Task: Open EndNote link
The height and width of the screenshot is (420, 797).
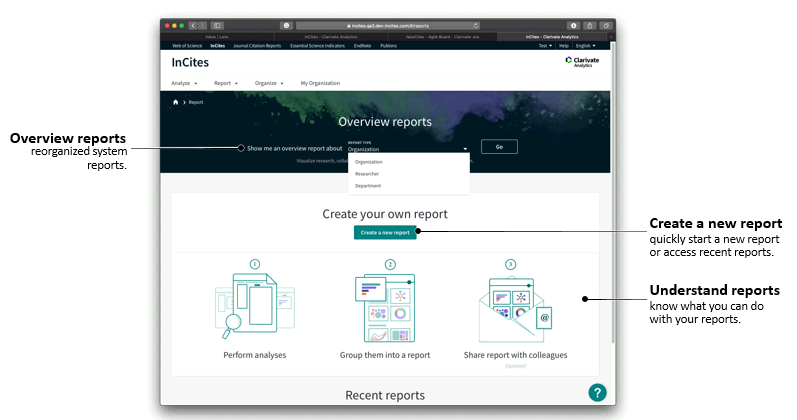Action: (x=362, y=46)
